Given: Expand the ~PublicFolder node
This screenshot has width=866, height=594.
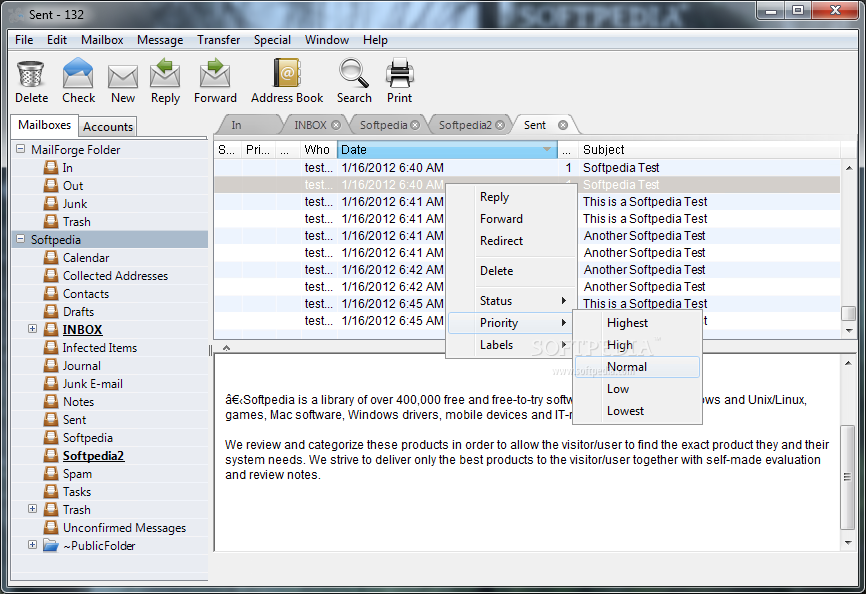Looking at the screenshot, I should tap(33, 545).
